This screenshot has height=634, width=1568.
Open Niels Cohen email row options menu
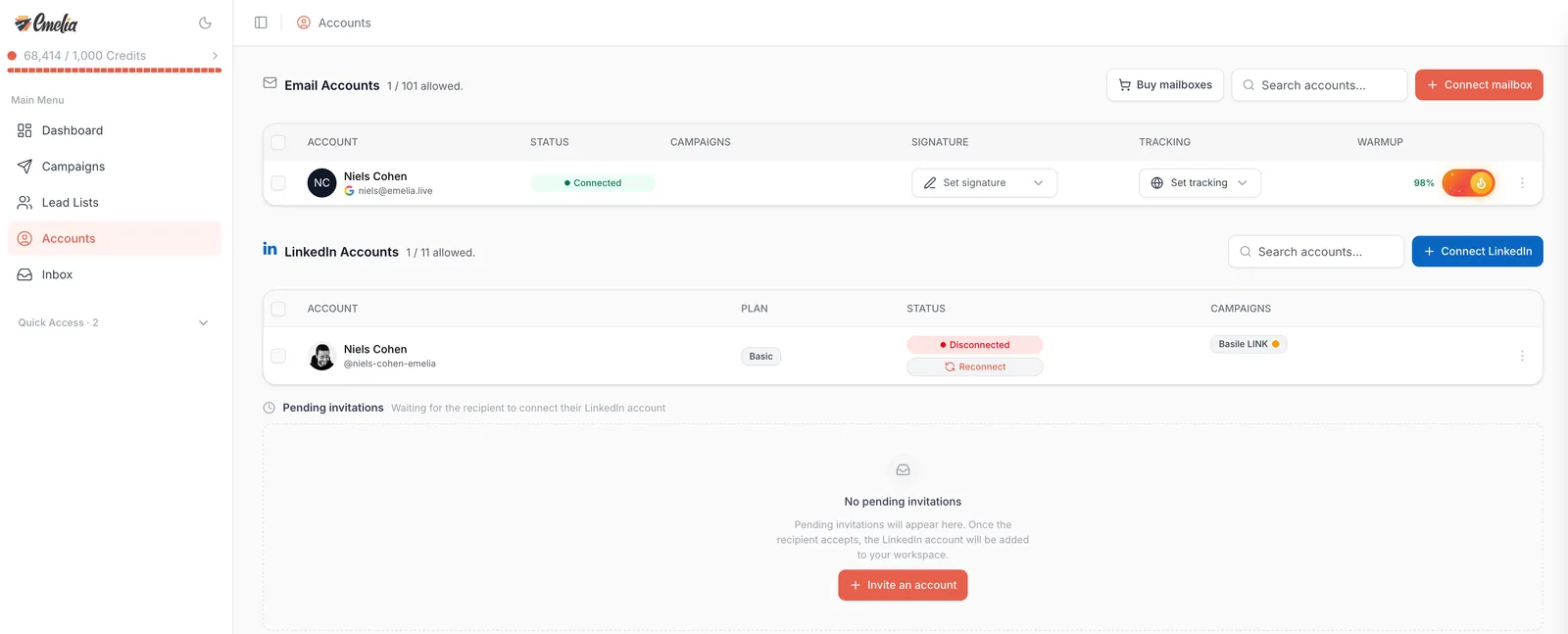[x=1522, y=183]
